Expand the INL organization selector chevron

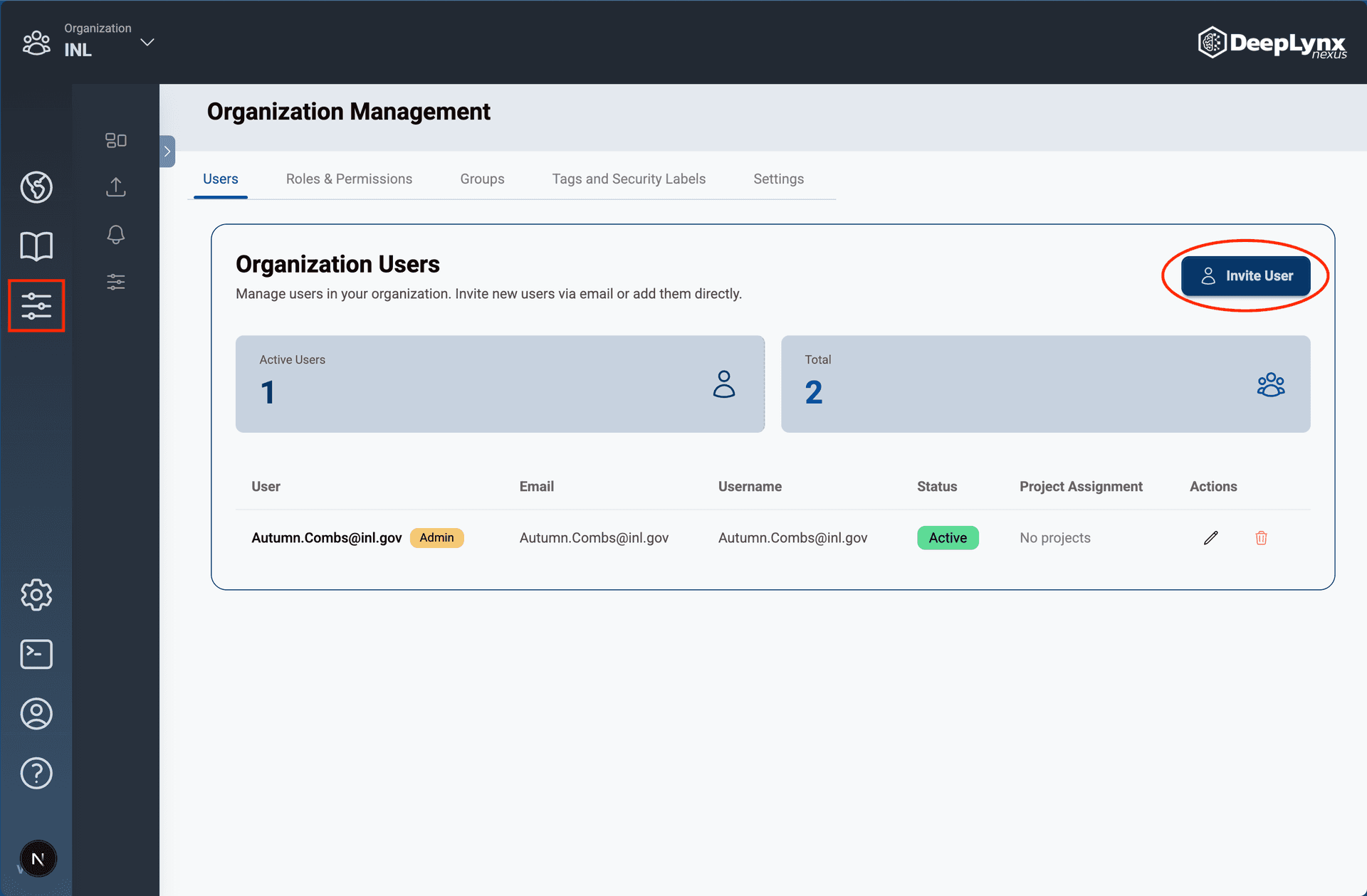147,42
